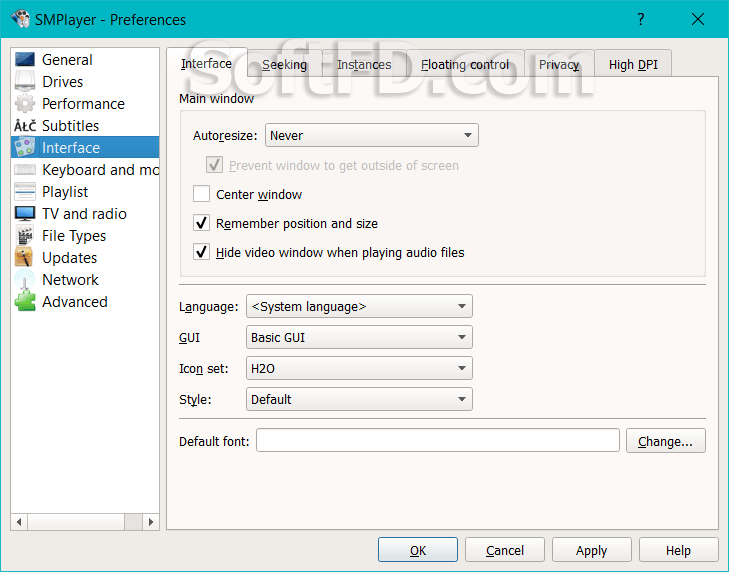Click the Drives disc icon
This screenshot has width=729, height=572.
[x=25, y=81]
